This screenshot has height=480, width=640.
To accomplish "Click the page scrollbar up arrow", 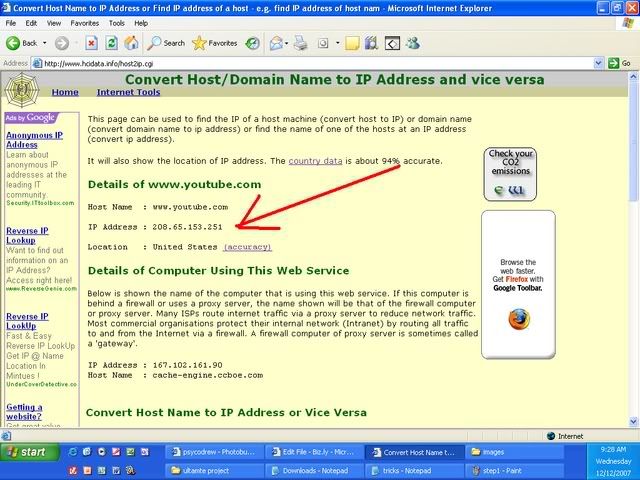I will pos(633,76).
